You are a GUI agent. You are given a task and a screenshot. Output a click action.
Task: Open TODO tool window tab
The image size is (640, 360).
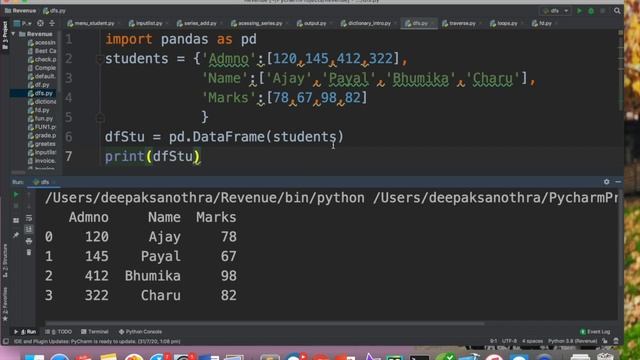pos(58,332)
